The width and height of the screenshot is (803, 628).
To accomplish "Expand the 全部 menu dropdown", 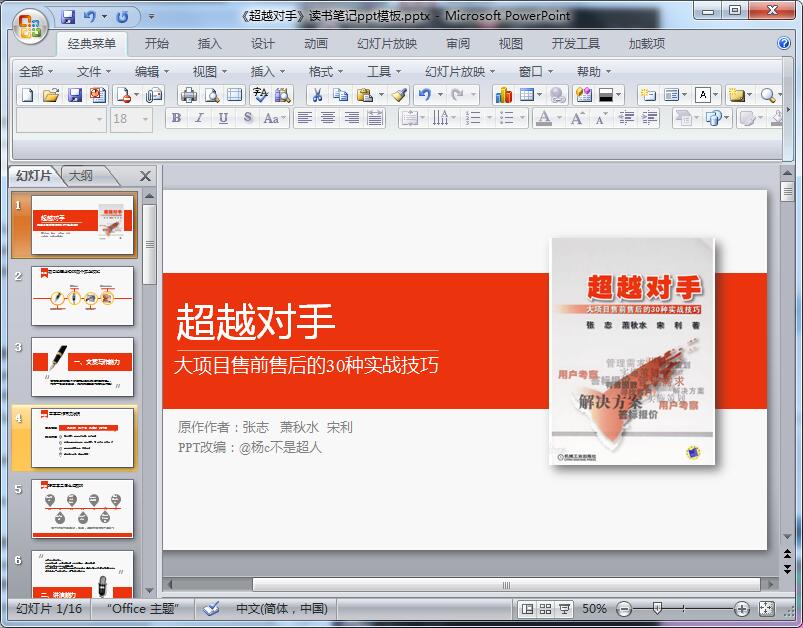I will pos(35,72).
